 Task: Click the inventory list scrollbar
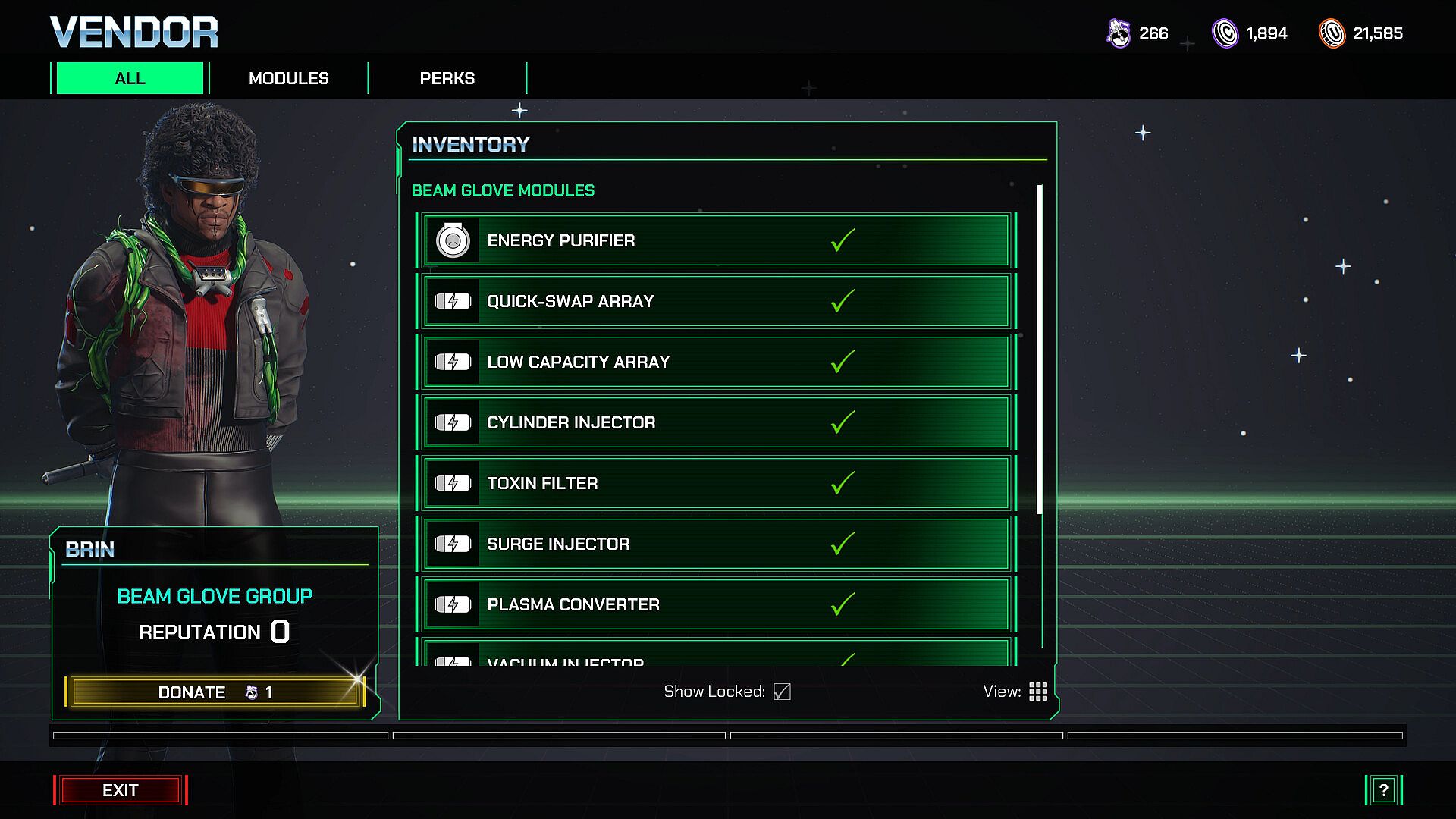coord(1040,349)
